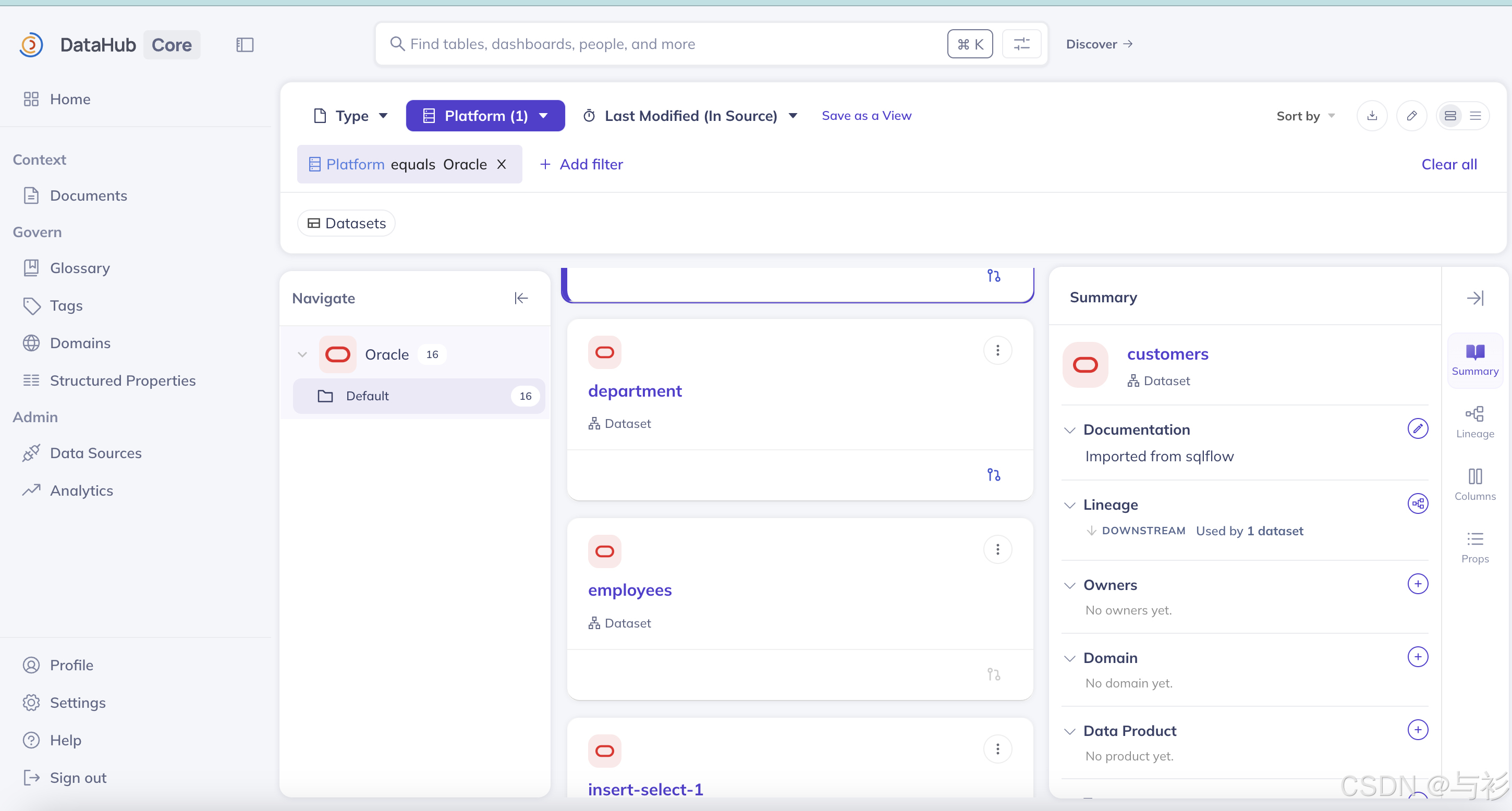Edit Documentation with the pencil icon
Viewport: 1512px width, 811px height.
point(1418,429)
